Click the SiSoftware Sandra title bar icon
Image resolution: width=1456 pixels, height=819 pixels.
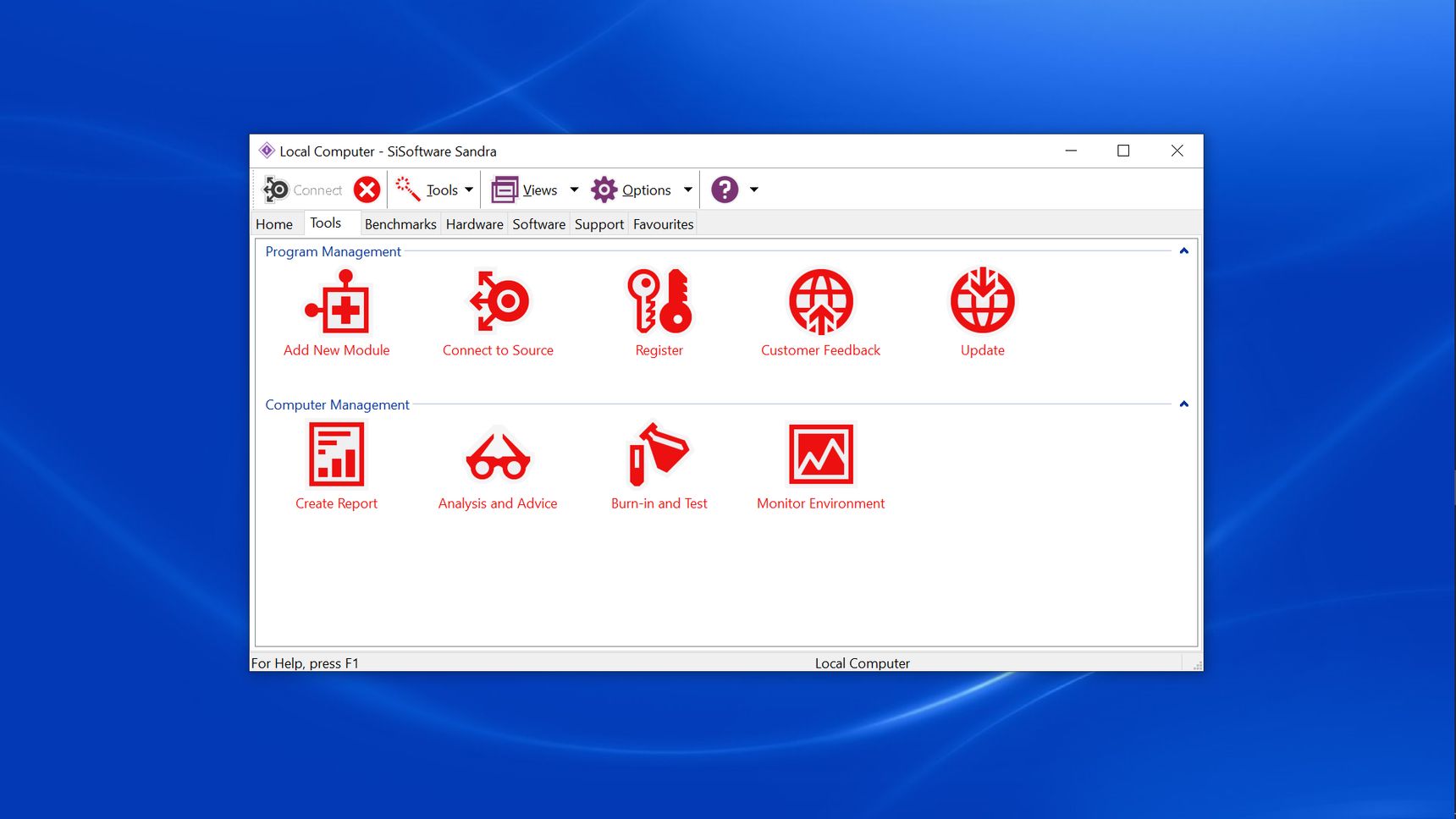pos(267,151)
